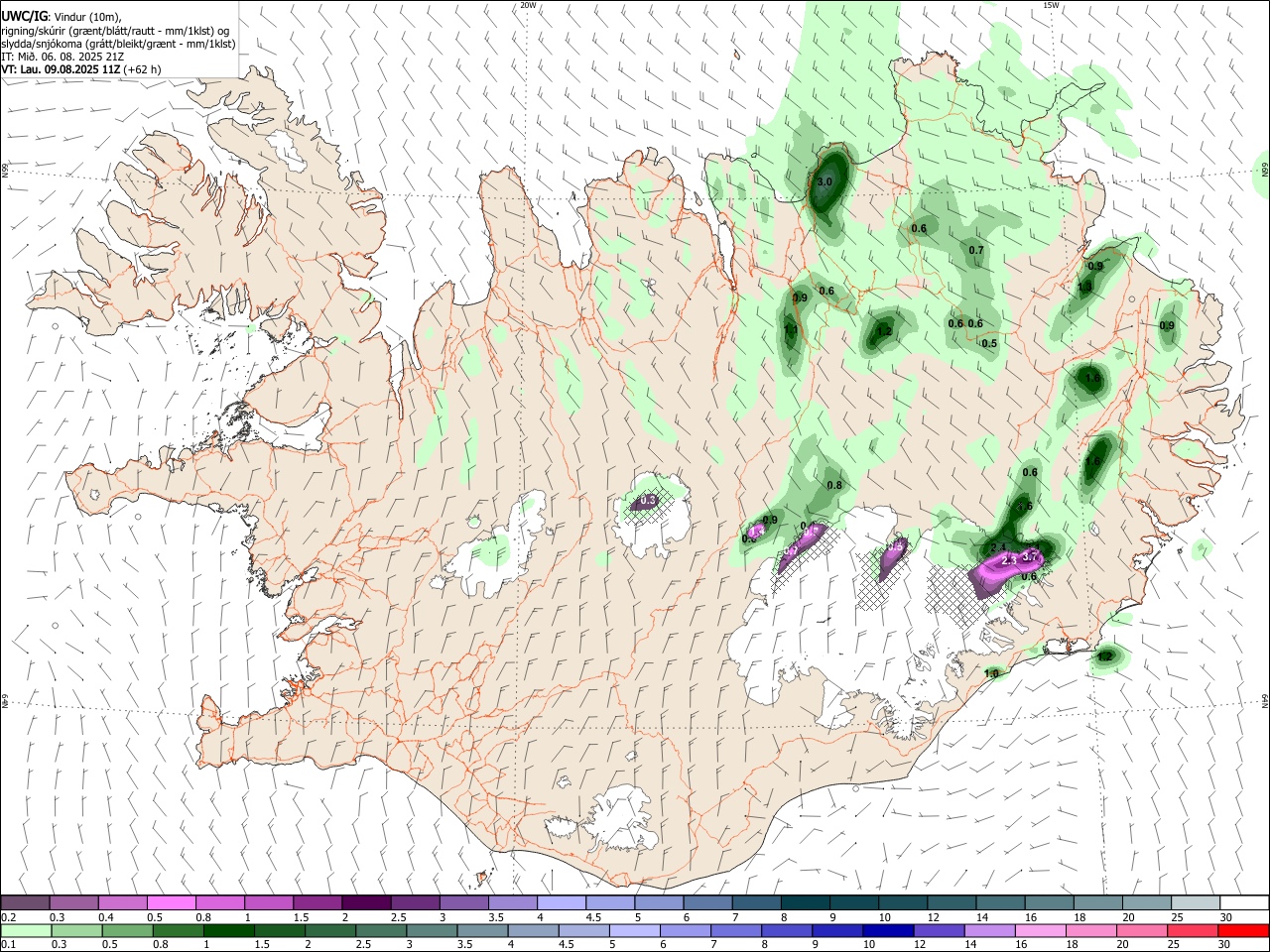Pick the green 0.5 swatch in the lower legend
1270x952 pixels.
(x=127, y=930)
